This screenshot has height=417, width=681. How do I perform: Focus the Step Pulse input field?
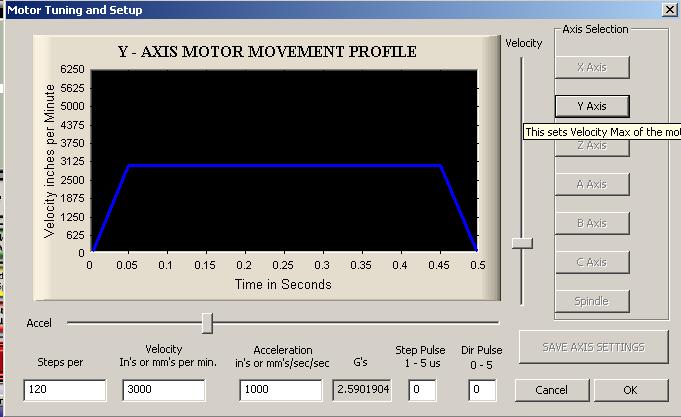[422, 389]
